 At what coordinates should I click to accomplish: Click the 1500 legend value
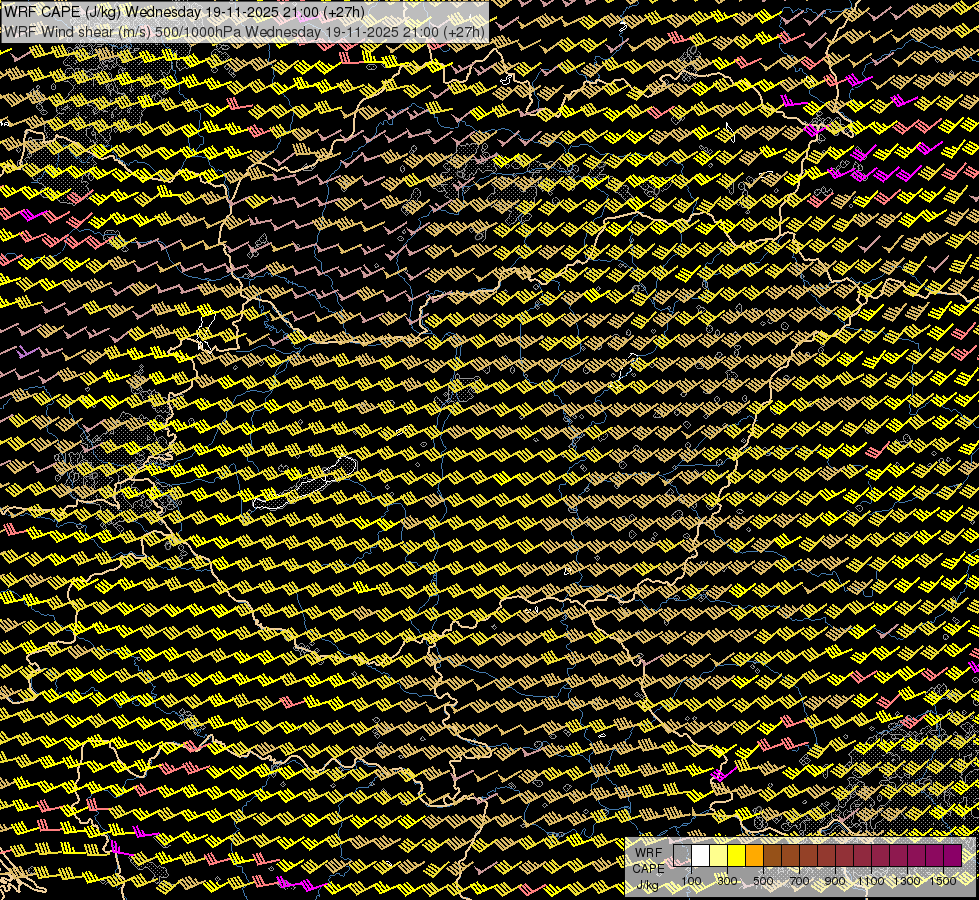[943, 881]
